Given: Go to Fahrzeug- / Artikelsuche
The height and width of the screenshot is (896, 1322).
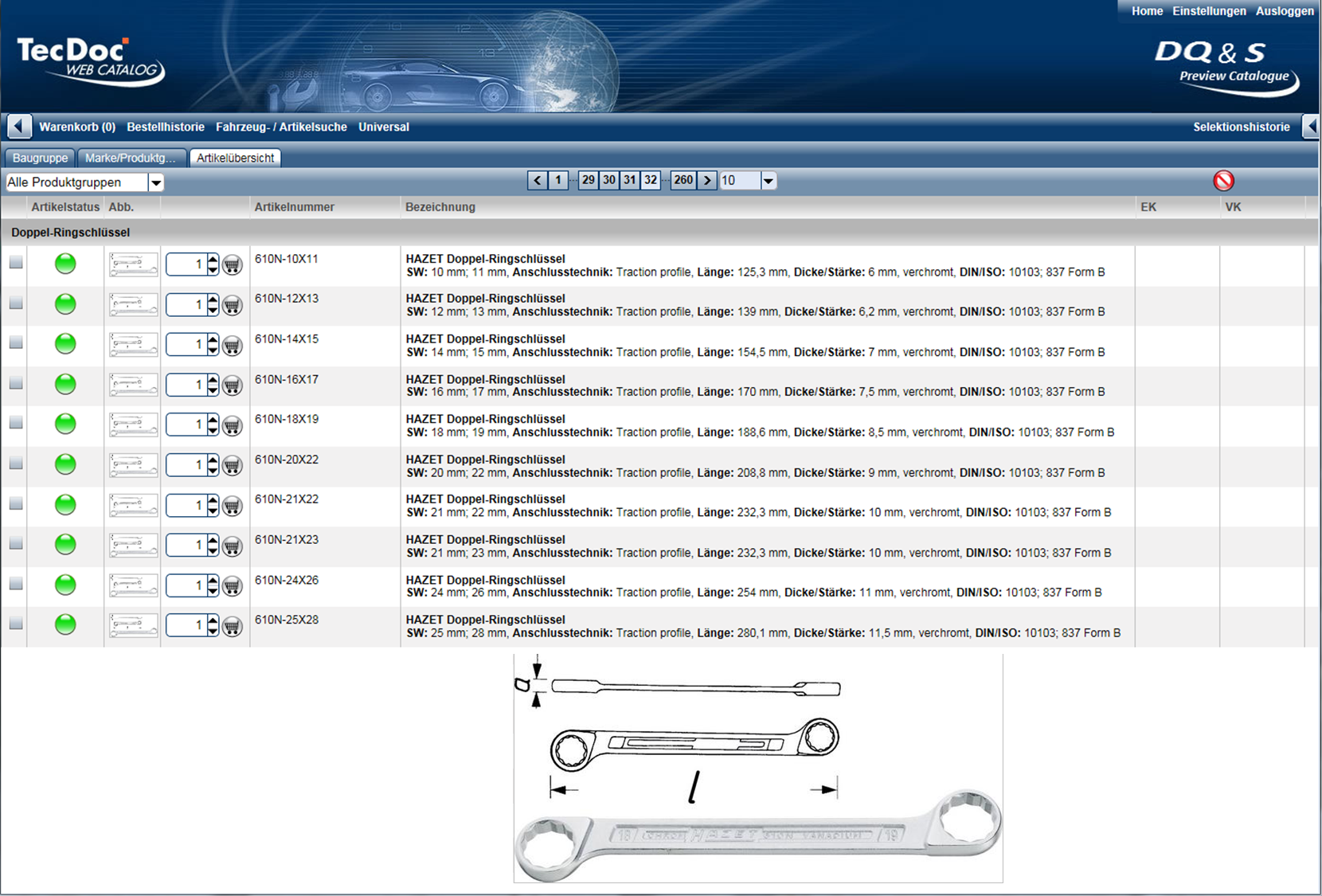Looking at the screenshot, I should click(x=281, y=127).
